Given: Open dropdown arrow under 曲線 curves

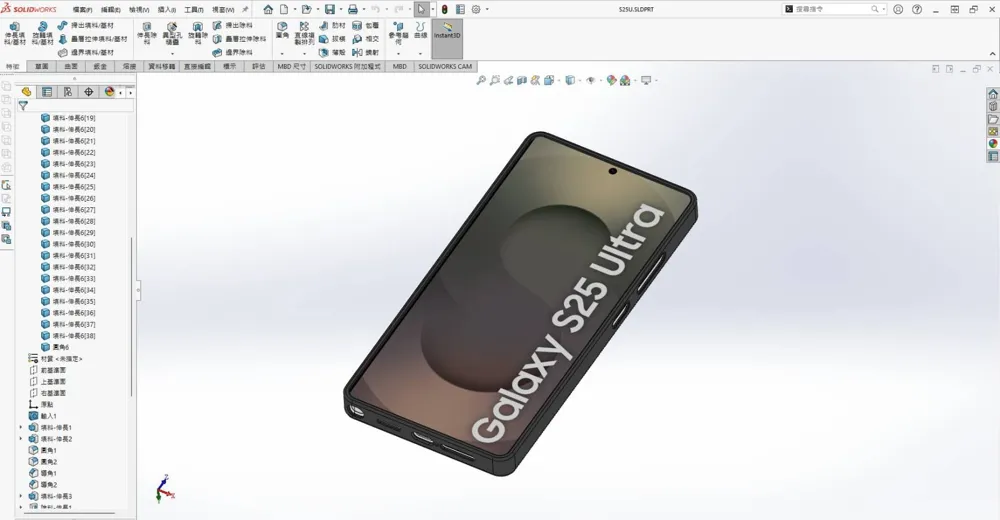Looking at the screenshot, I should [x=420, y=54].
